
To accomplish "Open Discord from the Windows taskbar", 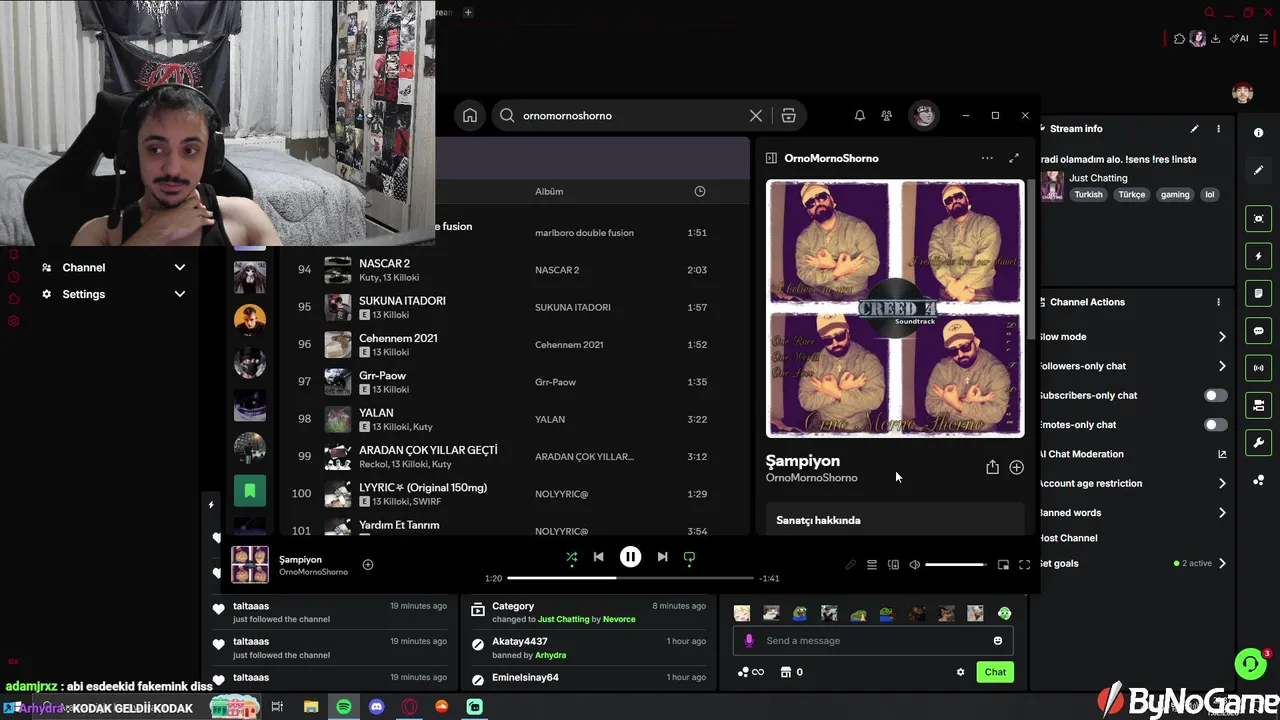I will click(x=376, y=707).
